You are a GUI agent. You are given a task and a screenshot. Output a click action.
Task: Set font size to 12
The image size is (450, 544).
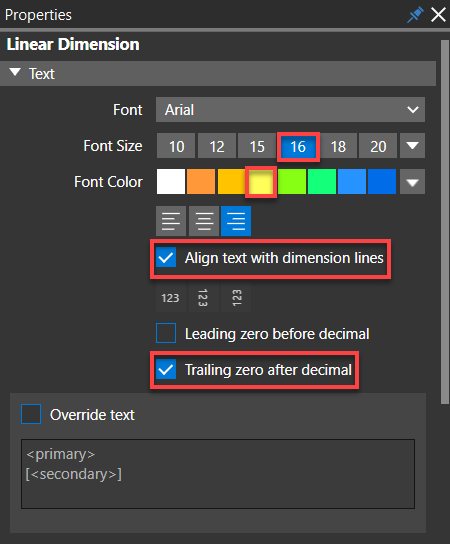[x=217, y=146]
